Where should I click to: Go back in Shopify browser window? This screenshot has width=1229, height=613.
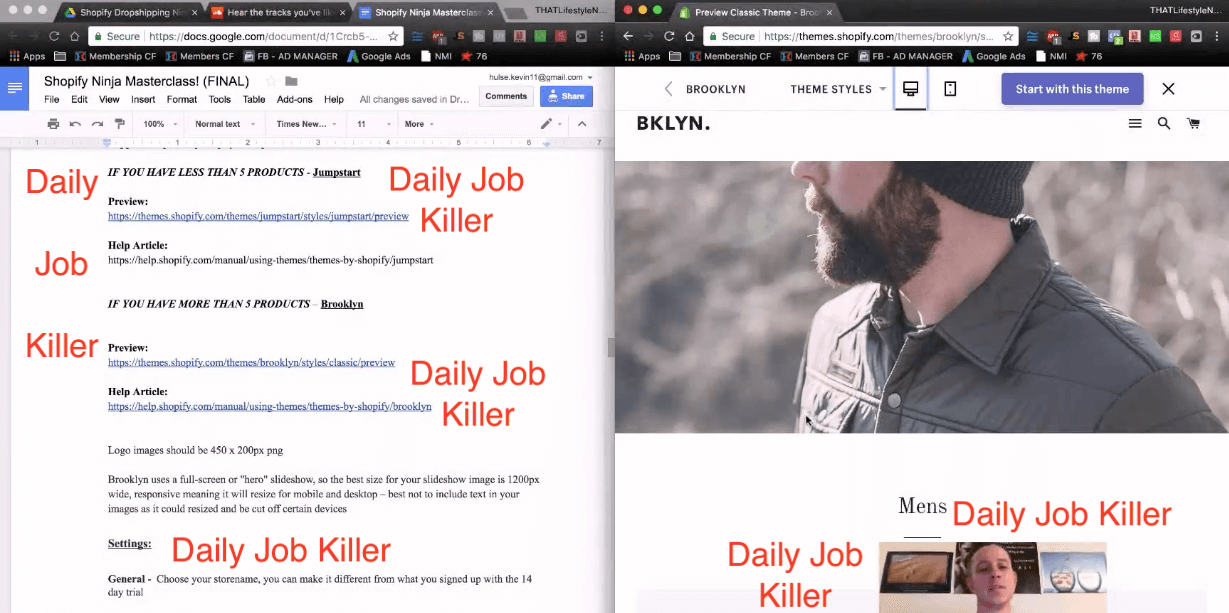pyautogui.click(x=627, y=36)
